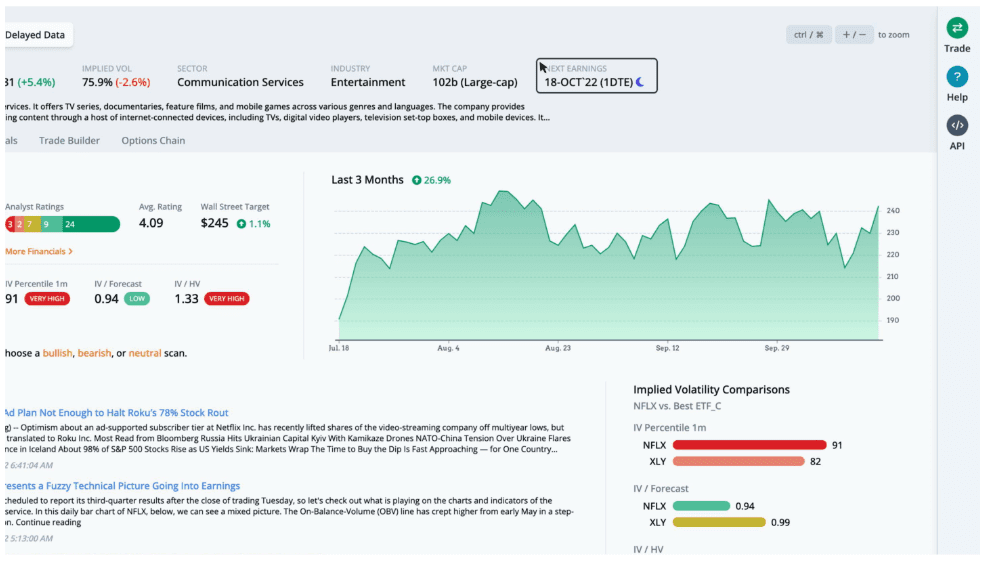Click the Next Earnings date box
Screen dimensions: 990x564
tap(597, 76)
